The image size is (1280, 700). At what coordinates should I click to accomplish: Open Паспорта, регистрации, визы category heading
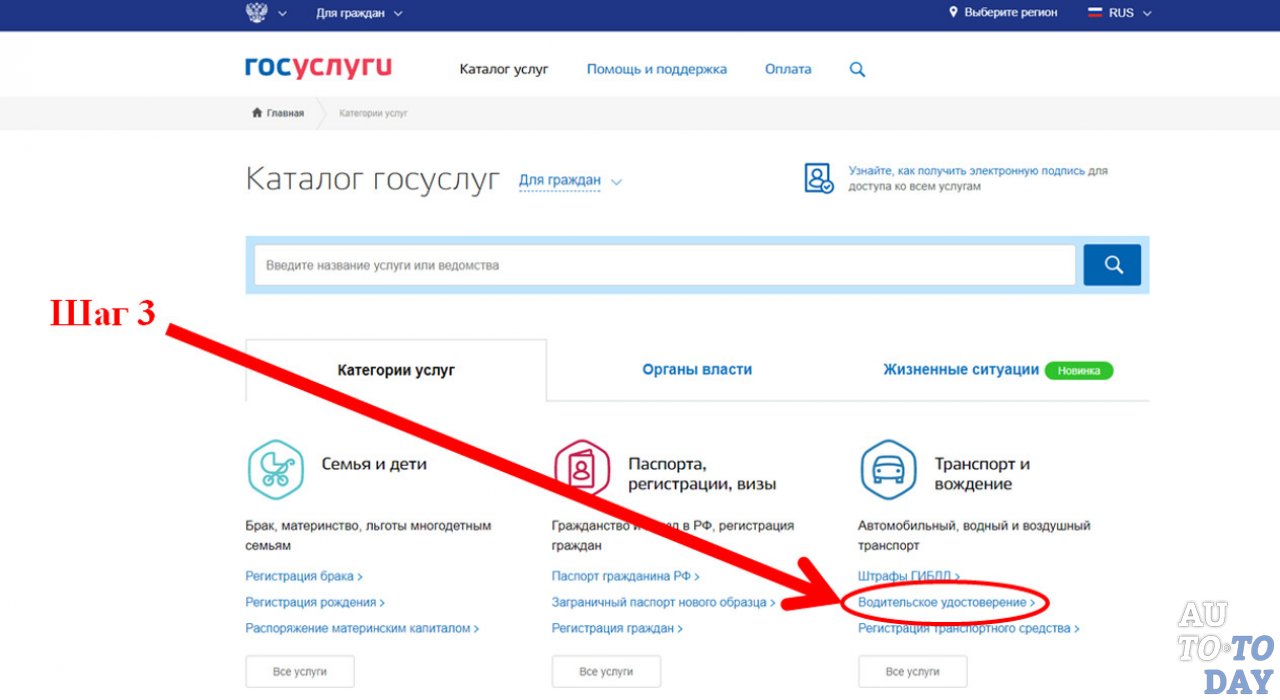[702, 474]
